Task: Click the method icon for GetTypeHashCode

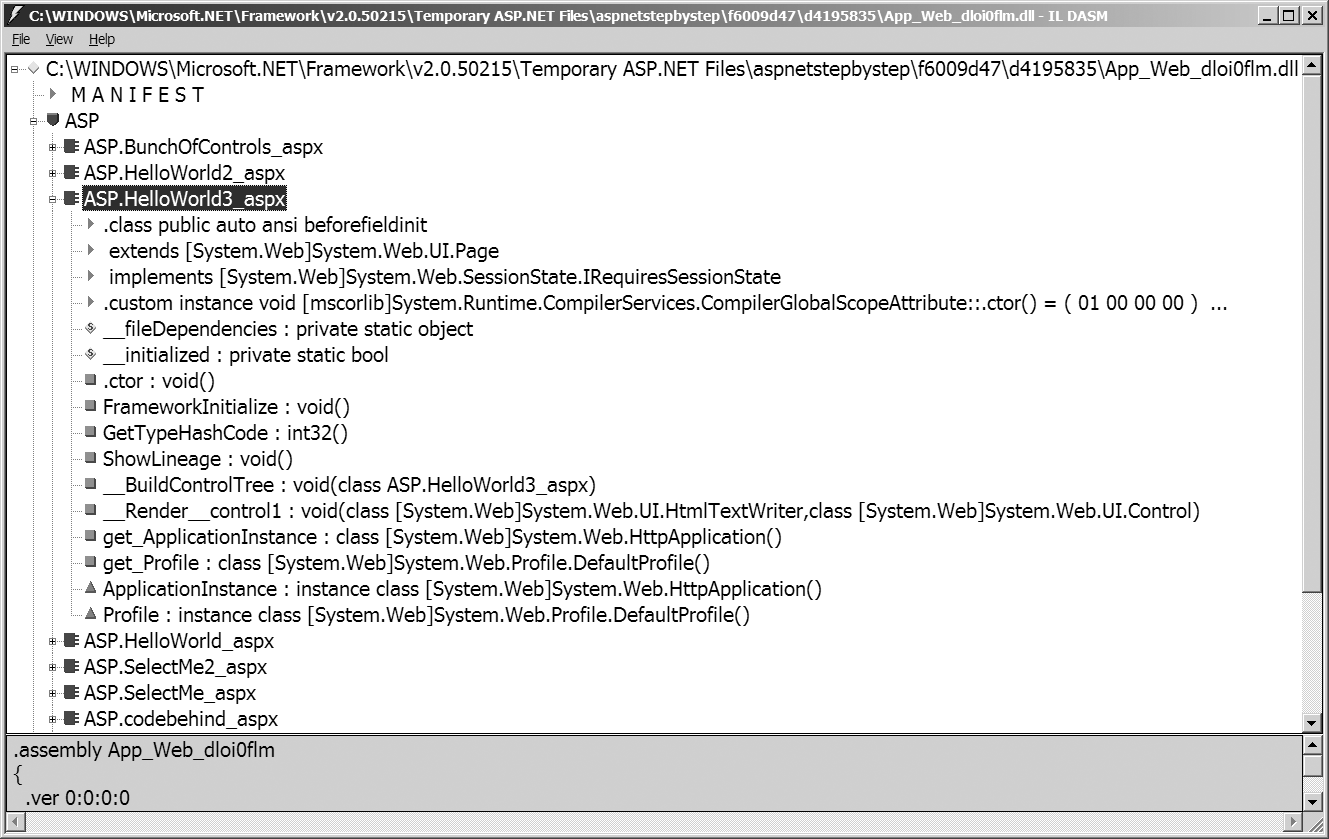Action: coord(91,433)
